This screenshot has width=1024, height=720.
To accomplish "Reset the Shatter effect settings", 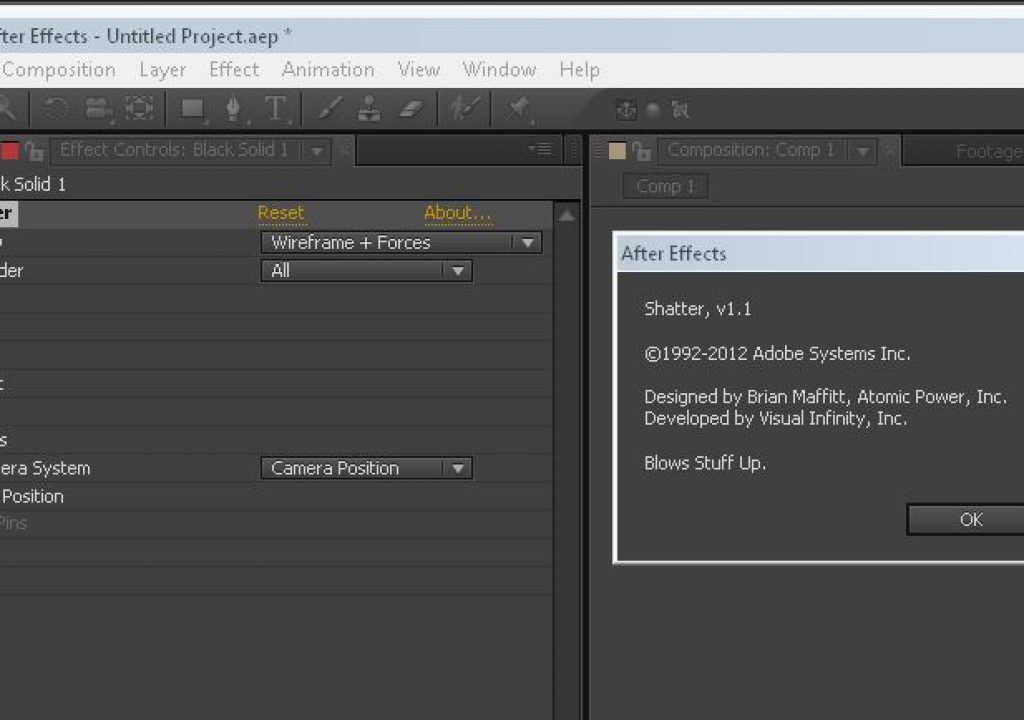I will pos(281,213).
